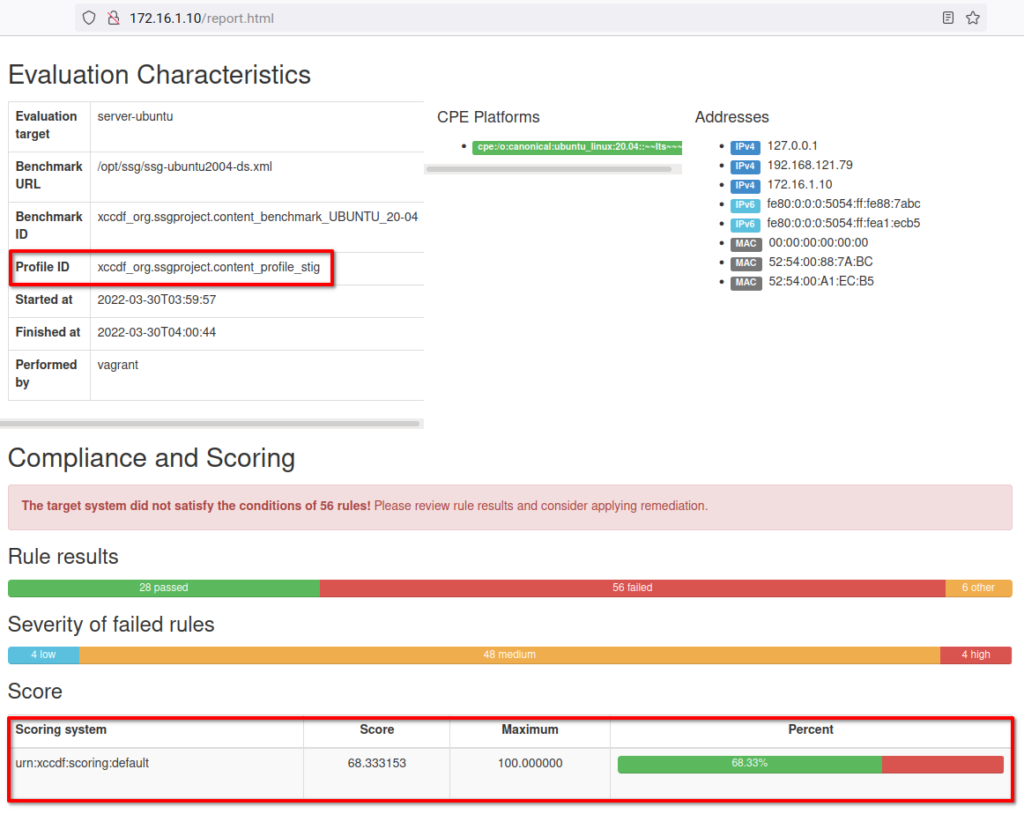Click the IPv4 badge beside 192.168.121.79
The height and width of the screenshot is (814, 1024).
point(745,165)
